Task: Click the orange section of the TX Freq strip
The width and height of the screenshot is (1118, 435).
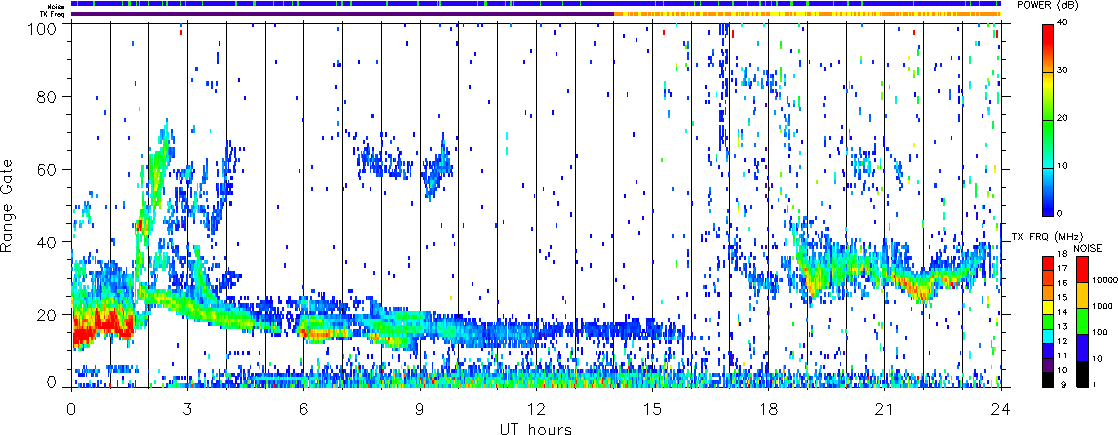Action: (808, 14)
